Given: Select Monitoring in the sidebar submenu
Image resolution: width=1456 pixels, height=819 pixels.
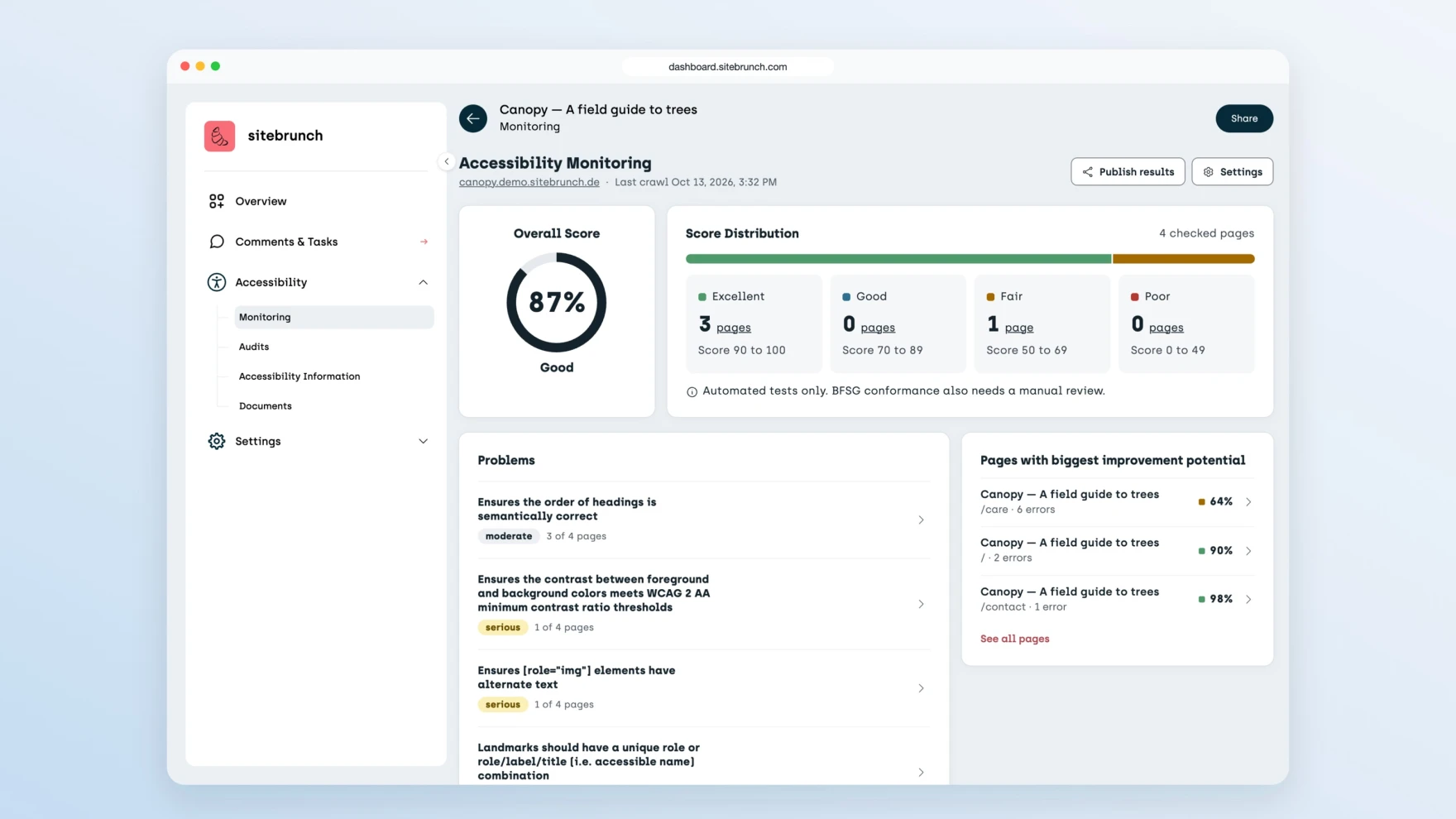Looking at the screenshot, I should (334, 317).
